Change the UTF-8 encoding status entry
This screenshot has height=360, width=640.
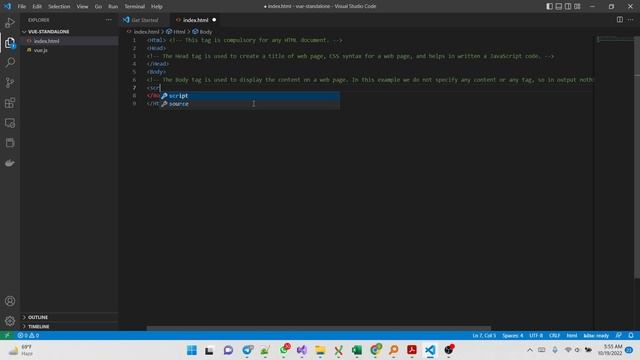(x=536, y=335)
